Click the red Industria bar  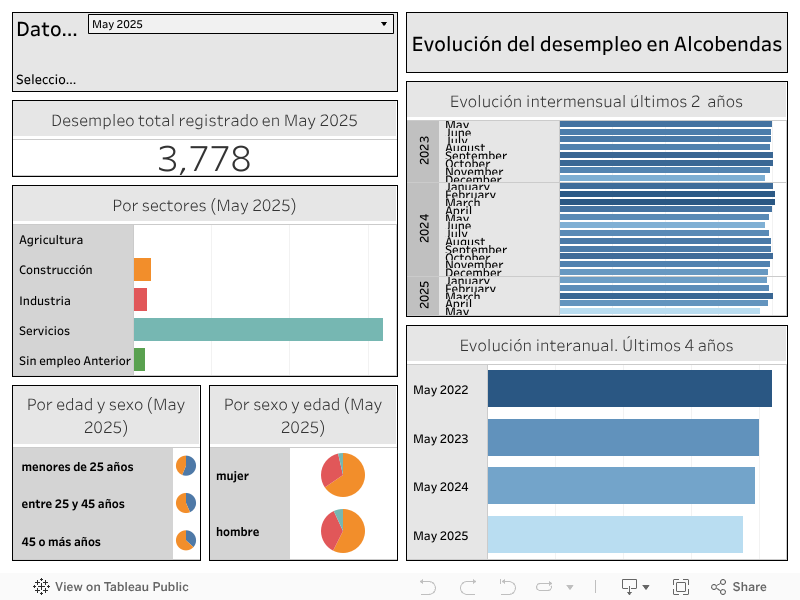140,300
